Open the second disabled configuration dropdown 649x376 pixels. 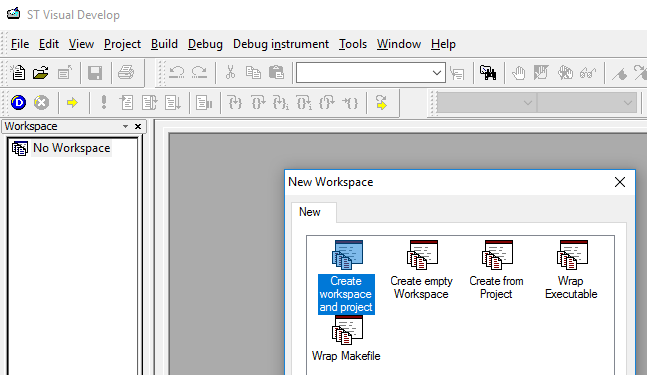tap(628, 103)
